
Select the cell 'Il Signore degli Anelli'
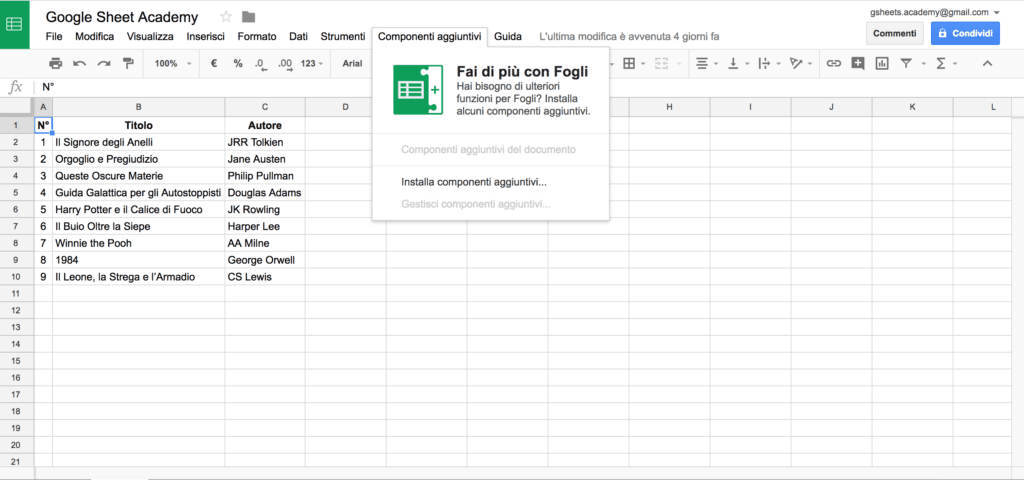click(138, 142)
